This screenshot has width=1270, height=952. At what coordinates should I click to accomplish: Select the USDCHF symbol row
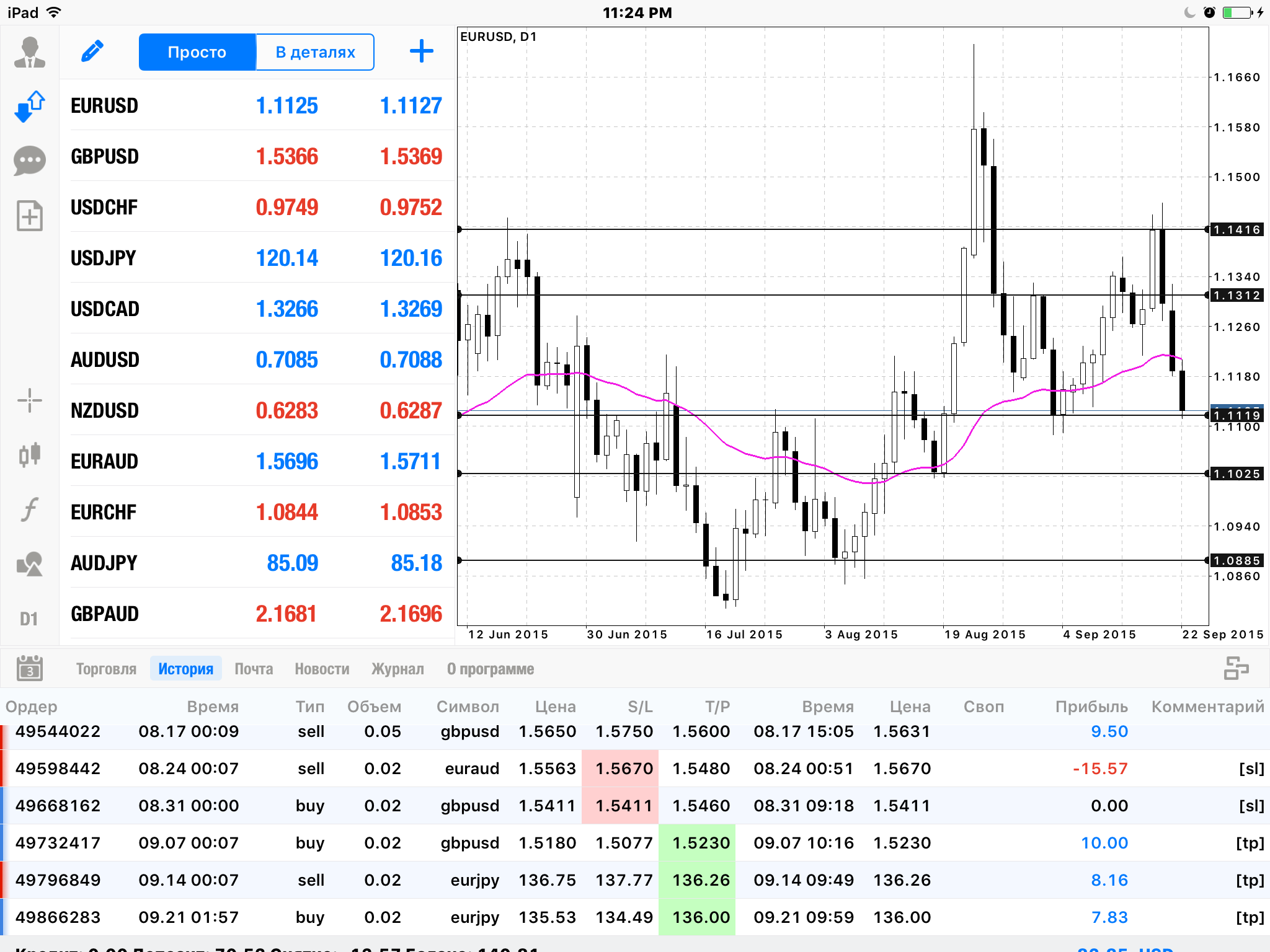(x=257, y=207)
